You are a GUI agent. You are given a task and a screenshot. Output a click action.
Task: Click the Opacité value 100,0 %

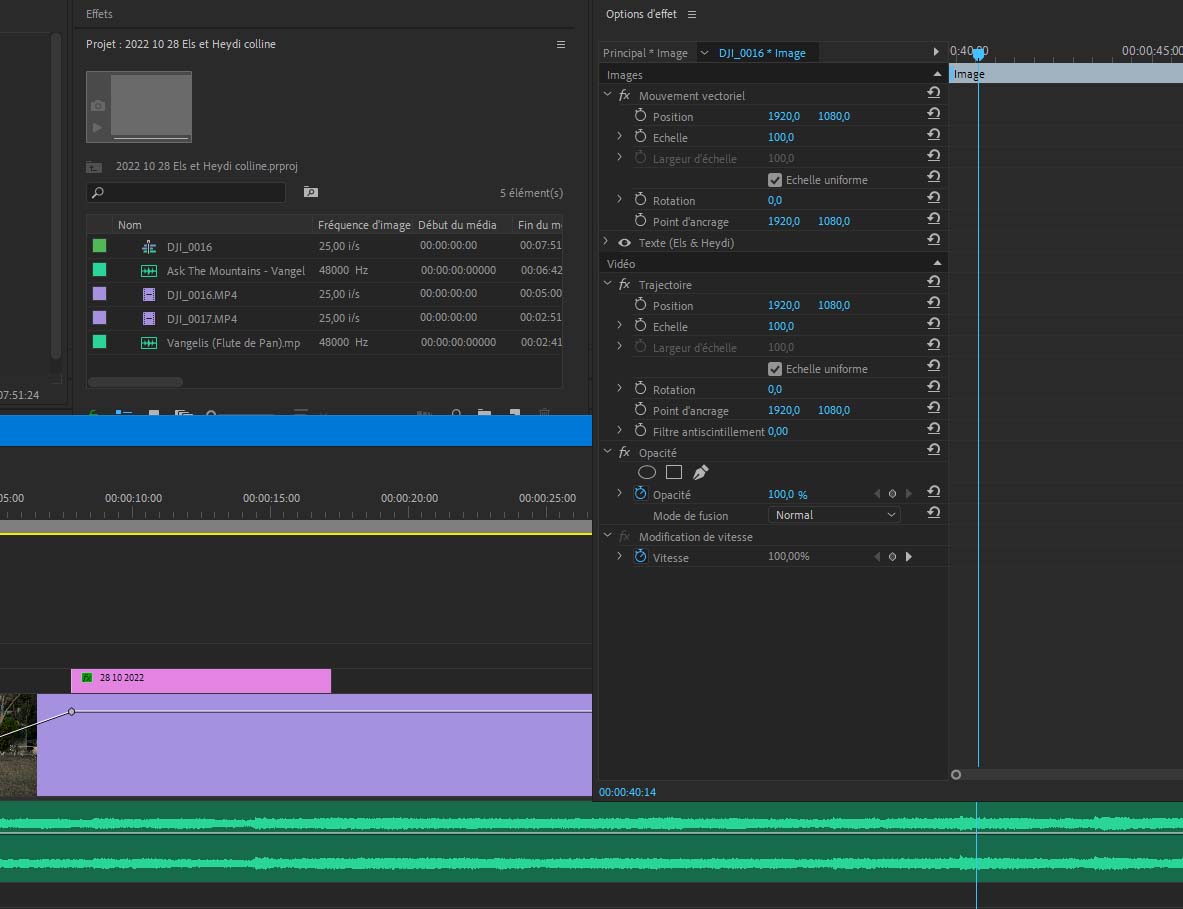pos(787,494)
